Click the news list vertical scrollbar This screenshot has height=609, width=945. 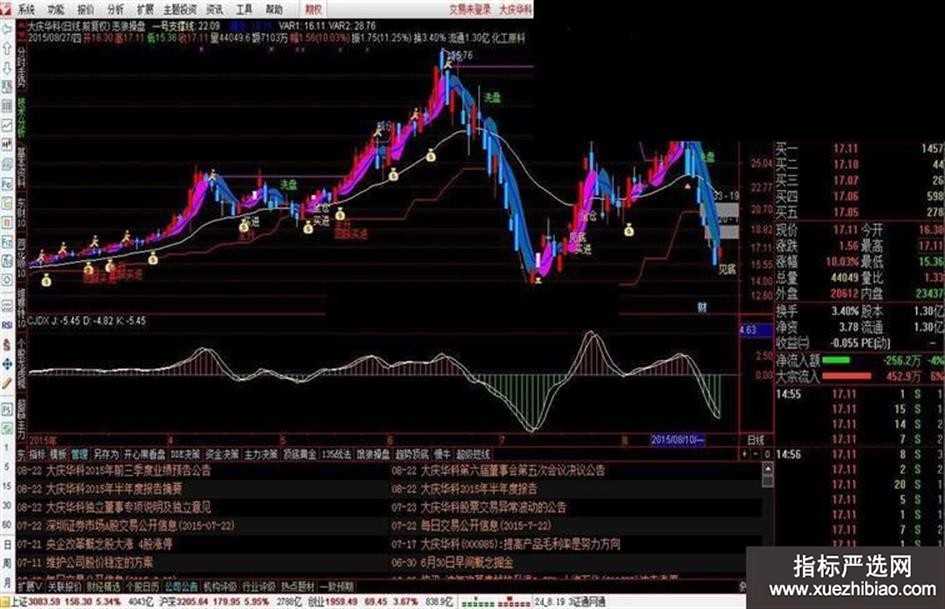pyautogui.click(x=767, y=519)
